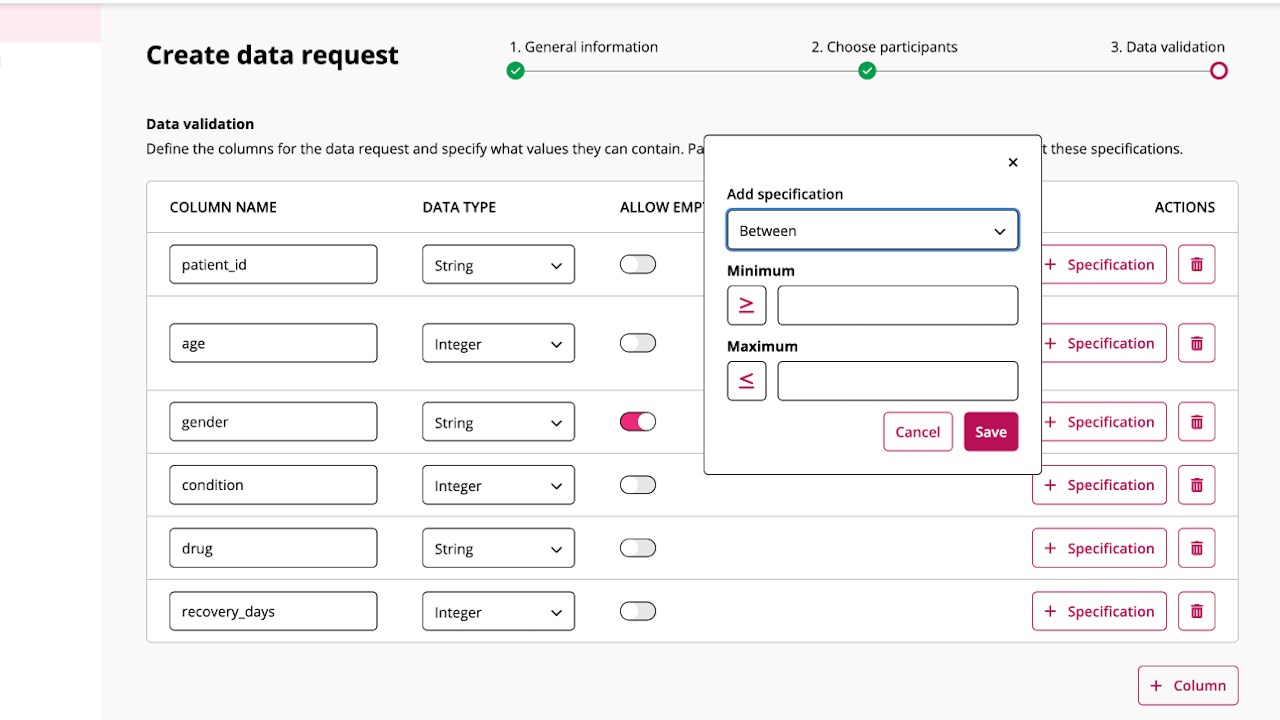Image resolution: width=1280 pixels, height=720 pixels.
Task: Click the Maximum value input field
Action: [x=898, y=381]
